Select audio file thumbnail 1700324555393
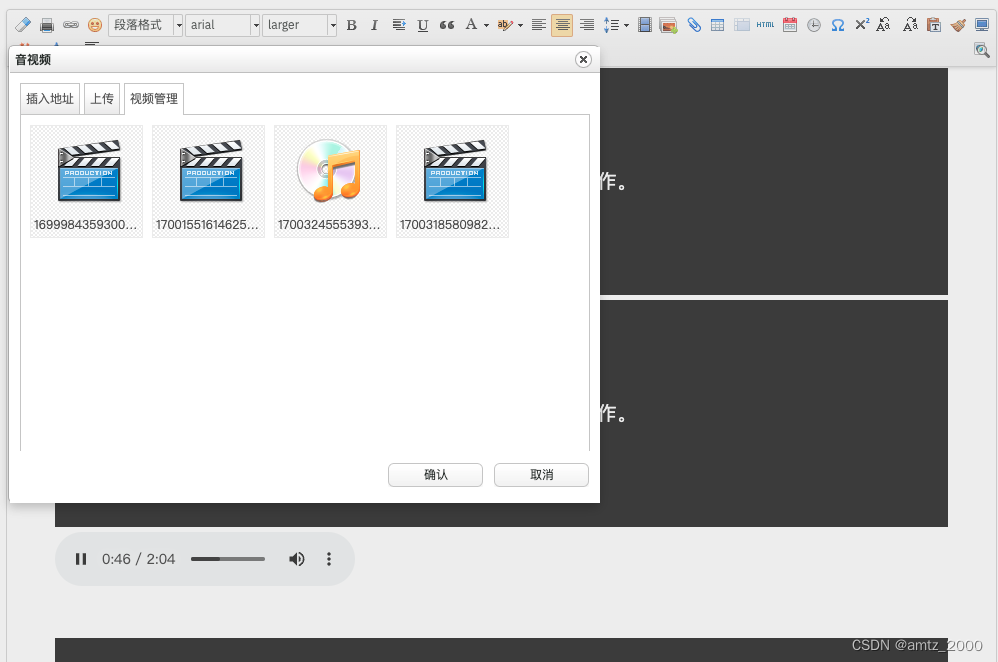 (330, 181)
